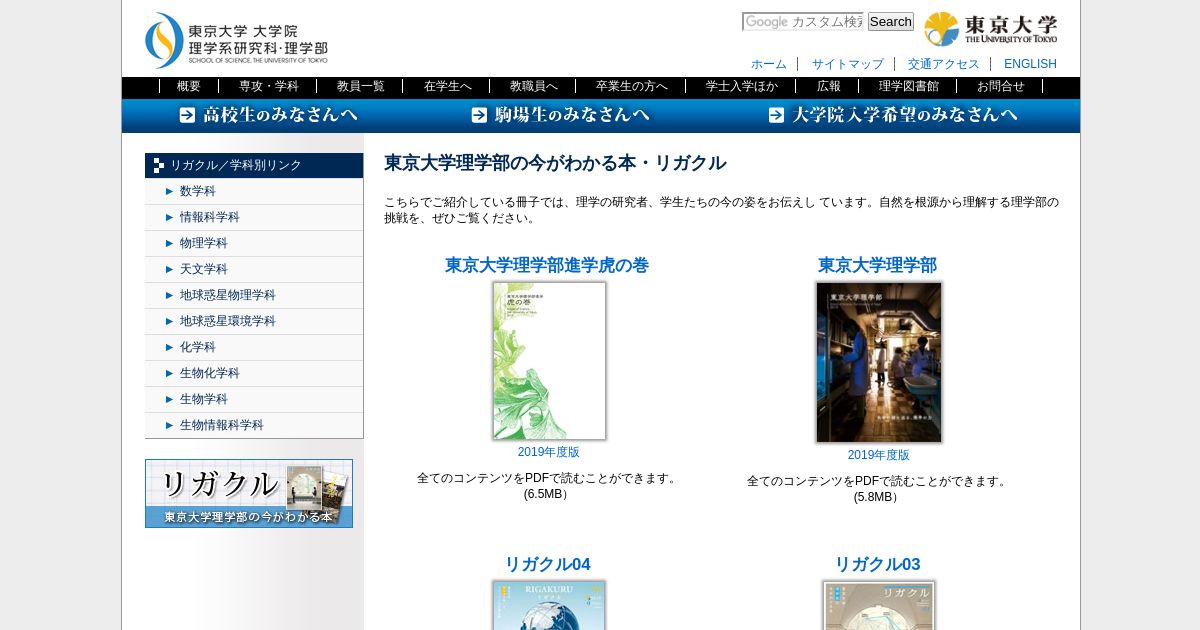Screen dimensions: 1200x630
Task: Open the リガクル04 cover thumbnail
Action: tap(549, 606)
